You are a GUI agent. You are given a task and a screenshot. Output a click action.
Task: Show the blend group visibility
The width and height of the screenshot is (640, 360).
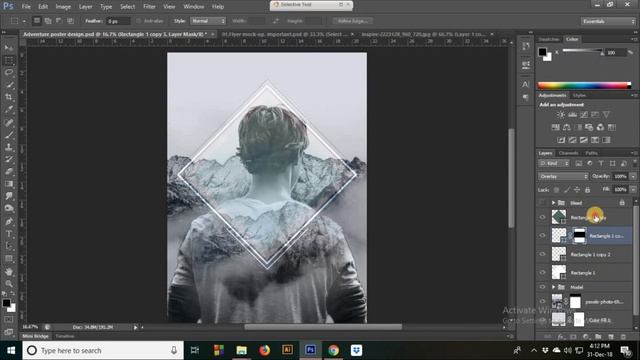coord(542,202)
